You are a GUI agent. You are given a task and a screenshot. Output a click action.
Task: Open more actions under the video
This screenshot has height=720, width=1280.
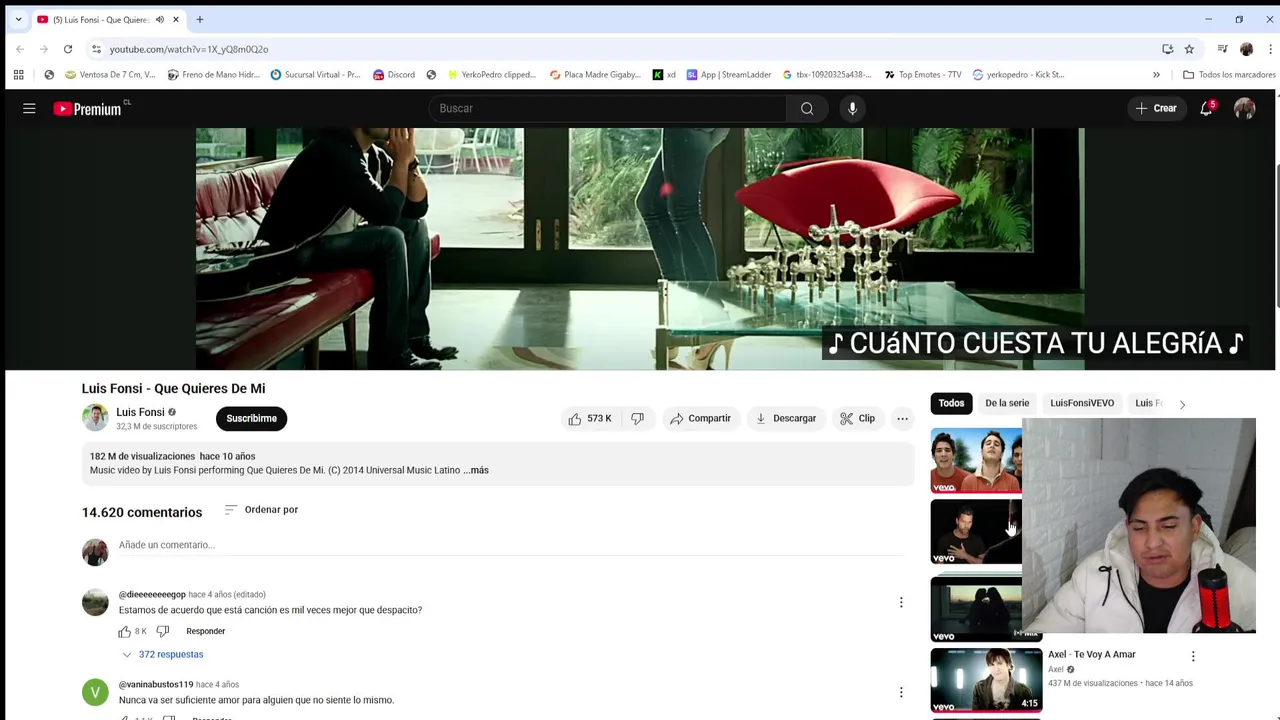[x=902, y=418]
